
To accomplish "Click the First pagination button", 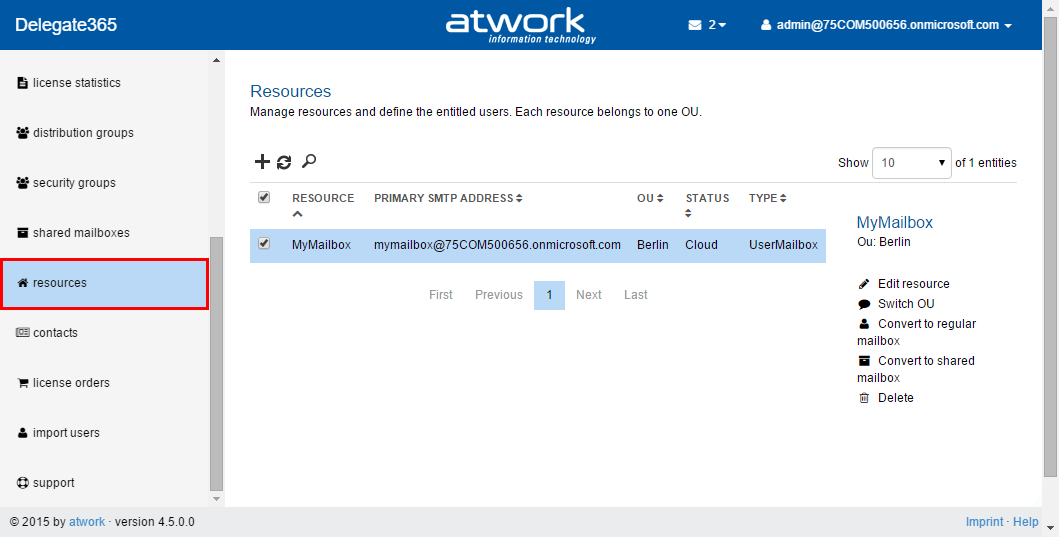I will [440, 295].
